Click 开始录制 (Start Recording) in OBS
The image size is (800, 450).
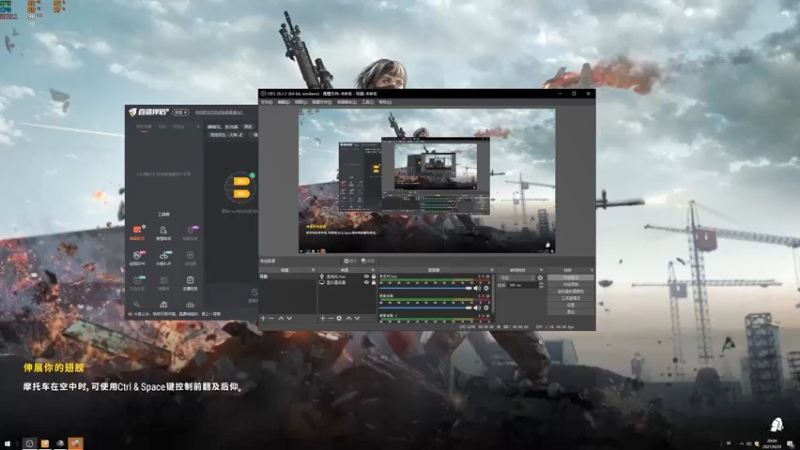click(570, 284)
